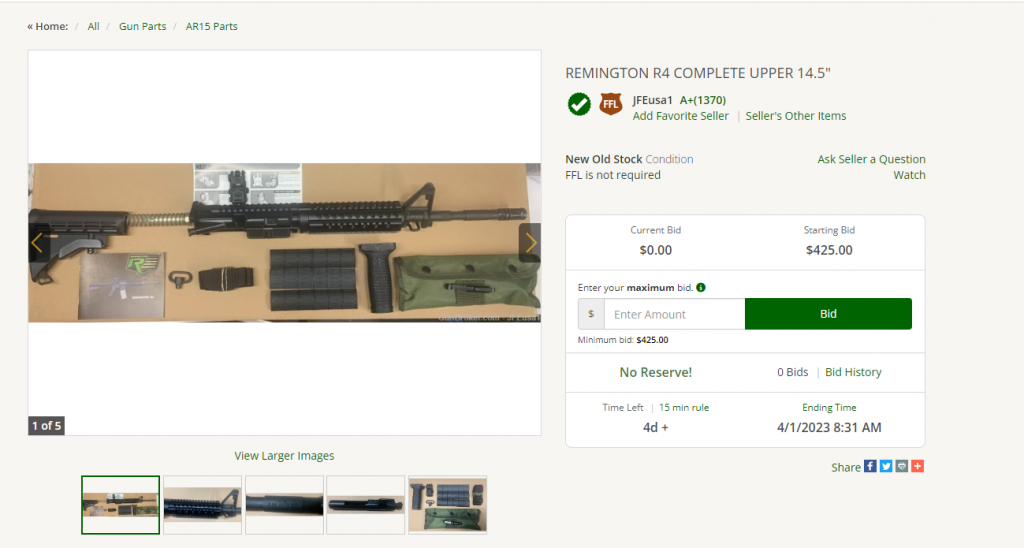Show next image with right arrow
1024x548 pixels.
(530, 243)
